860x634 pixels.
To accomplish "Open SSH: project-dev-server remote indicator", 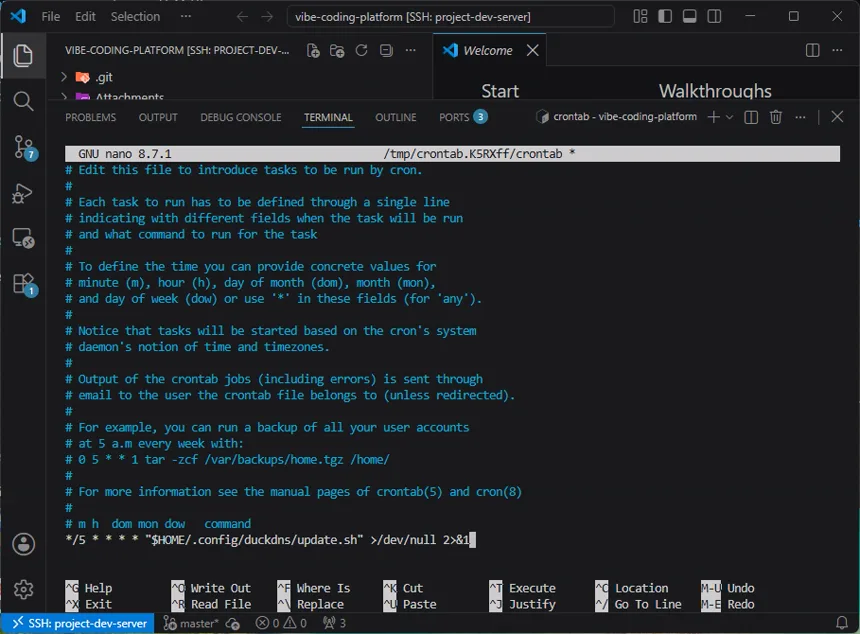I will [80, 623].
